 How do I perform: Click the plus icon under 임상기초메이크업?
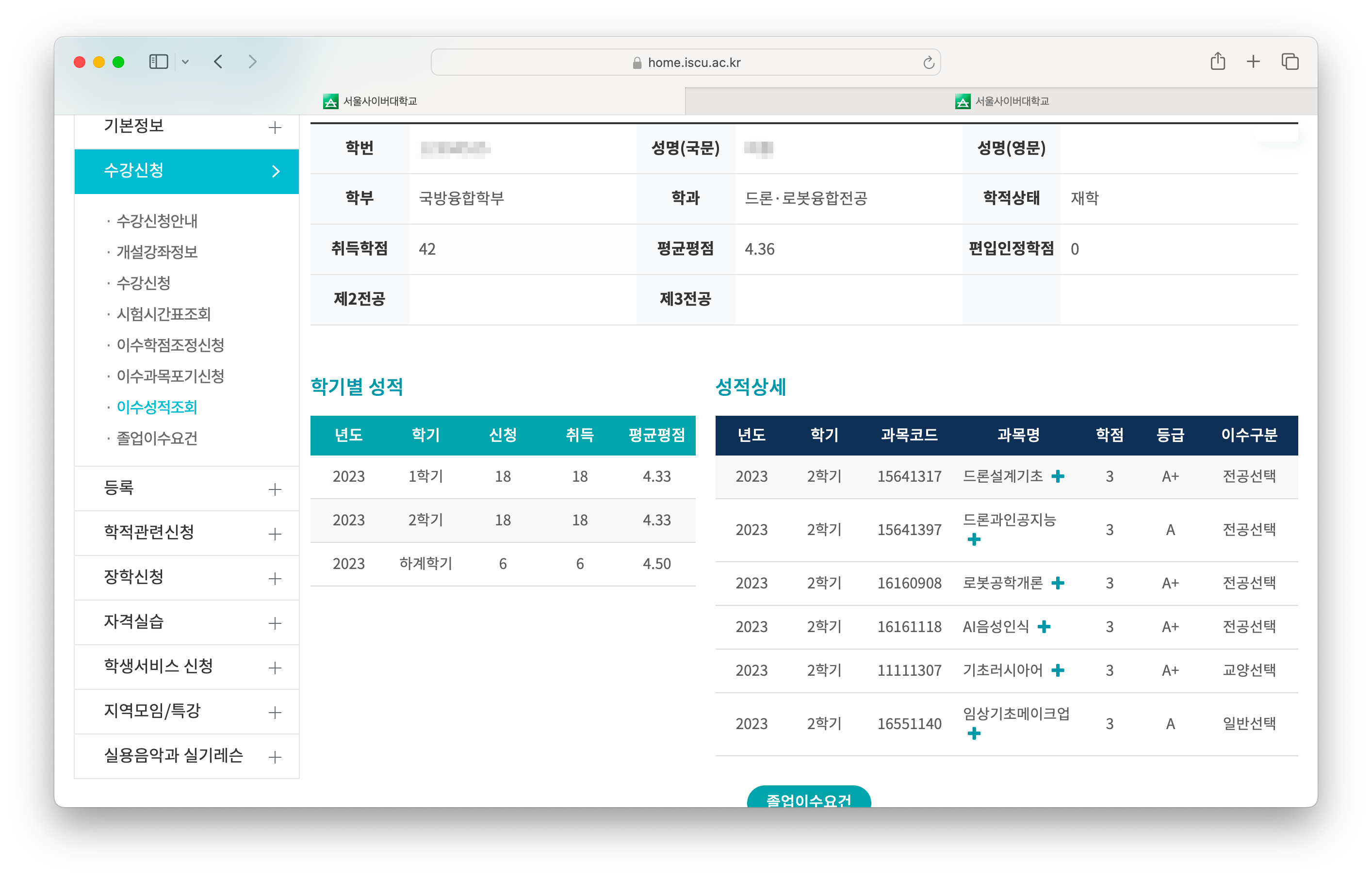pos(974,733)
